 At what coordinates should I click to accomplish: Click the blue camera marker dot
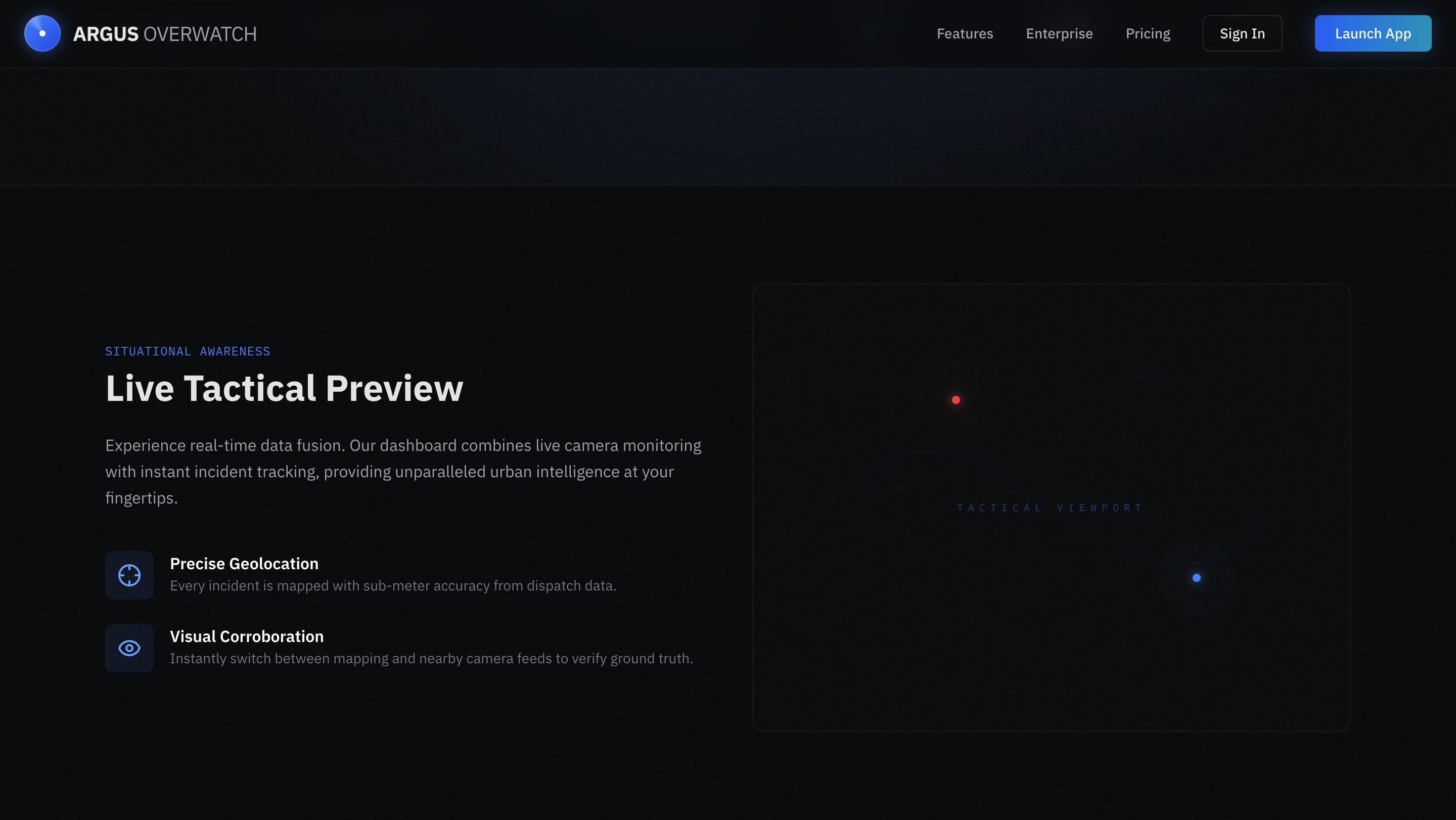1197,577
